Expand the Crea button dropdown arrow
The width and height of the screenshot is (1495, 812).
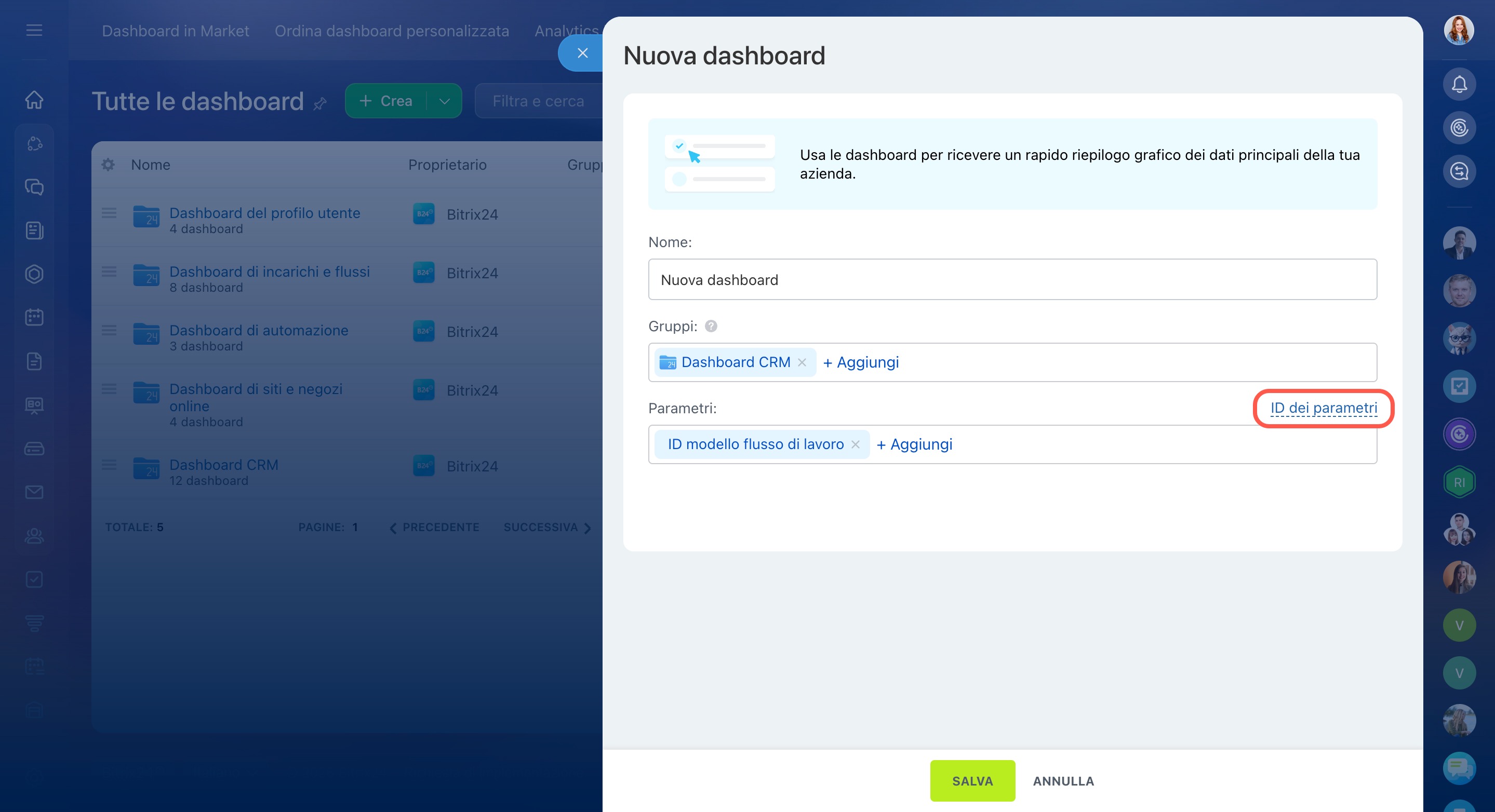click(445, 101)
